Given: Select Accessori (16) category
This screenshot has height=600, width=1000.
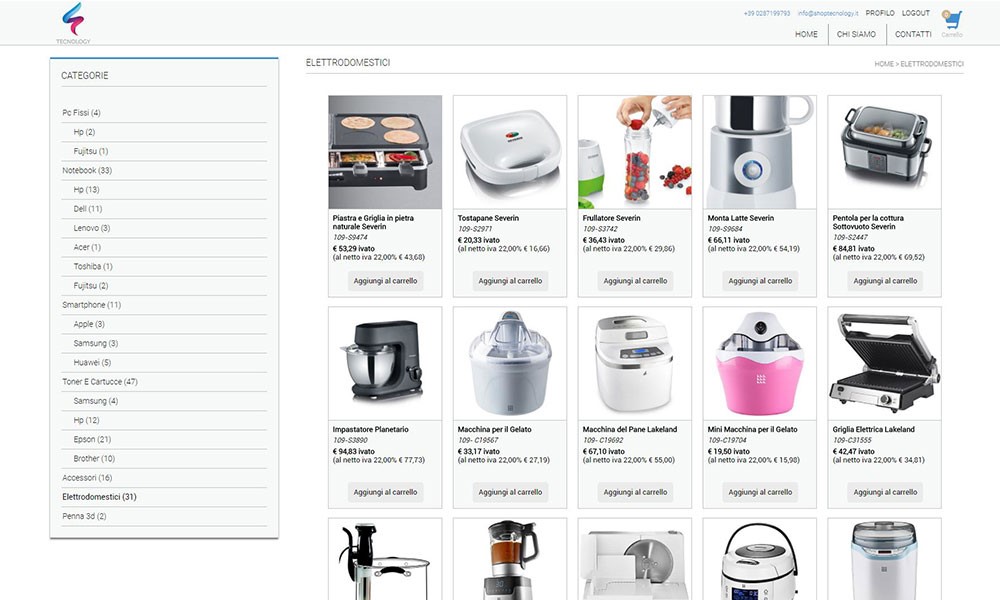Looking at the screenshot, I should click(87, 477).
